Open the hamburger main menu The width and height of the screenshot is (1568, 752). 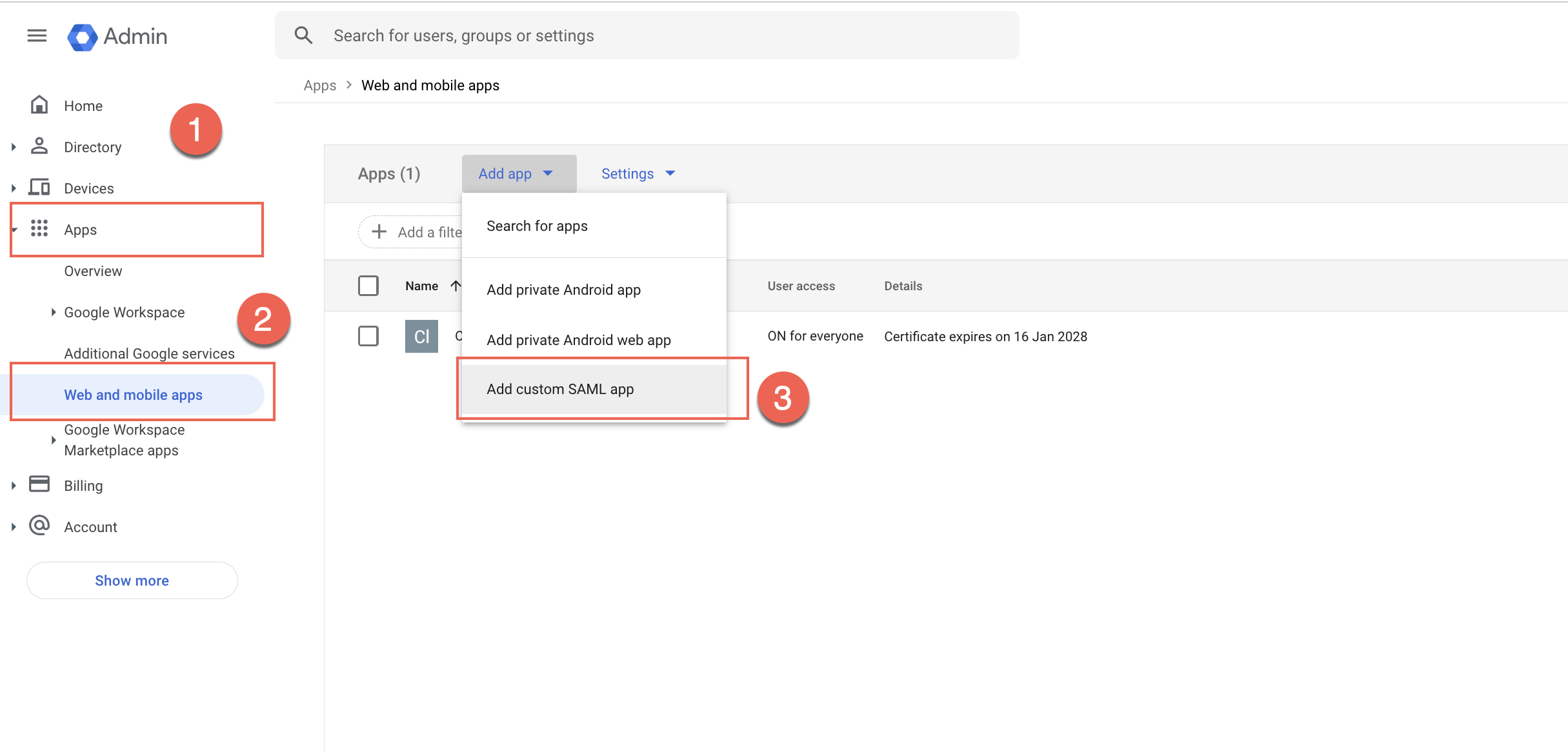coord(37,36)
